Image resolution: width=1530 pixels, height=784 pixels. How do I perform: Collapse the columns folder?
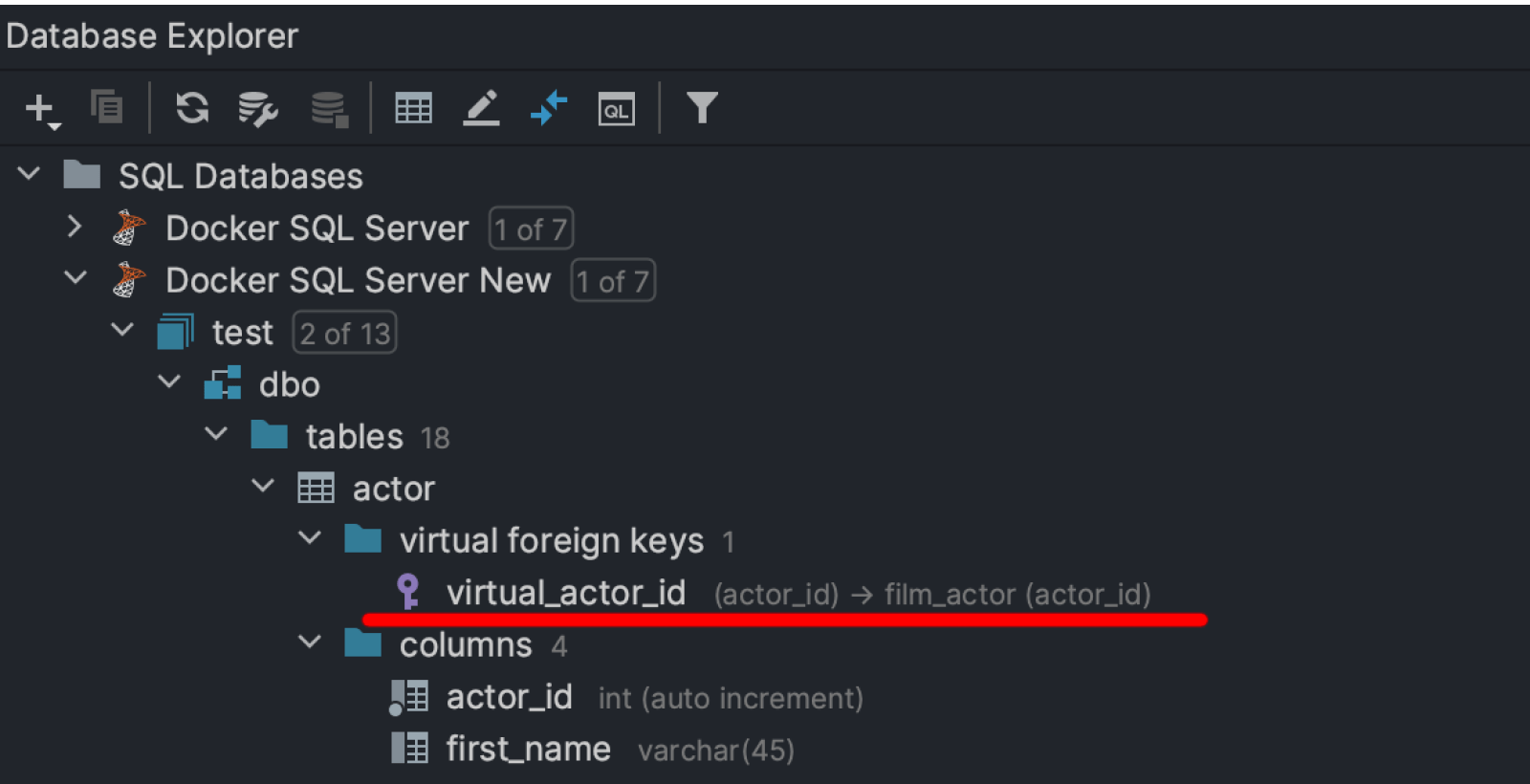(310, 642)
